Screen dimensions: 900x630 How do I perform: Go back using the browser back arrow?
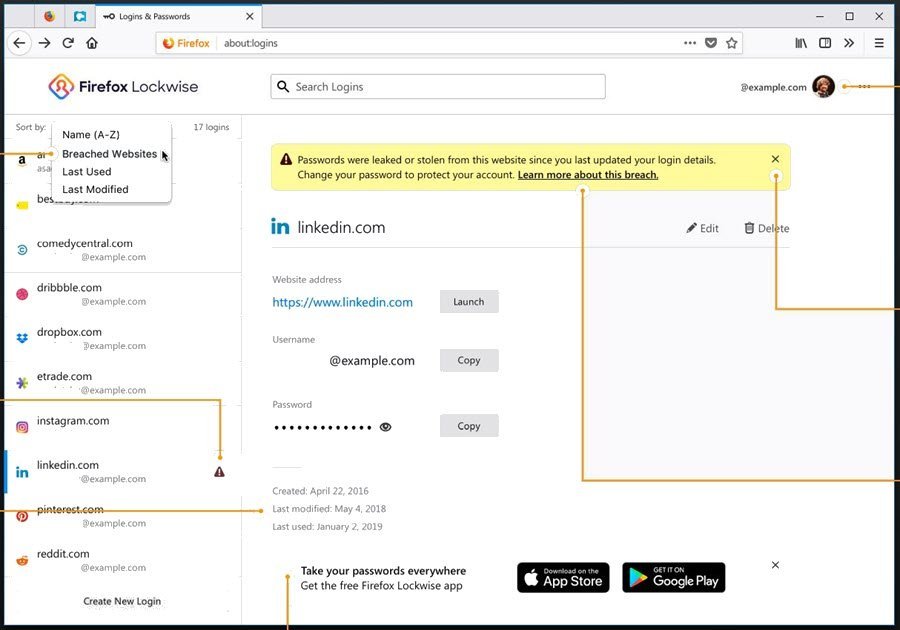coord(20,43)
